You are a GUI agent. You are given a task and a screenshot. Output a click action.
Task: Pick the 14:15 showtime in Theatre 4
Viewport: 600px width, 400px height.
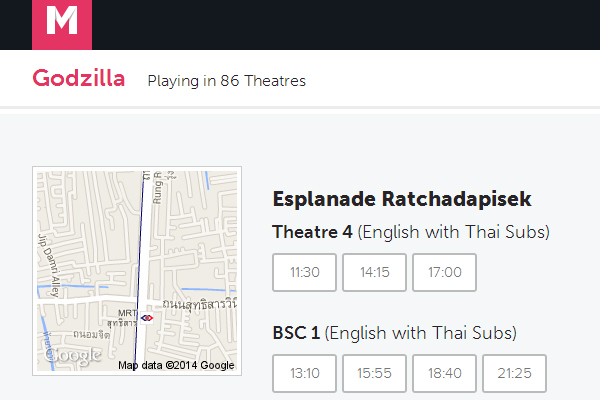[374, 272]
